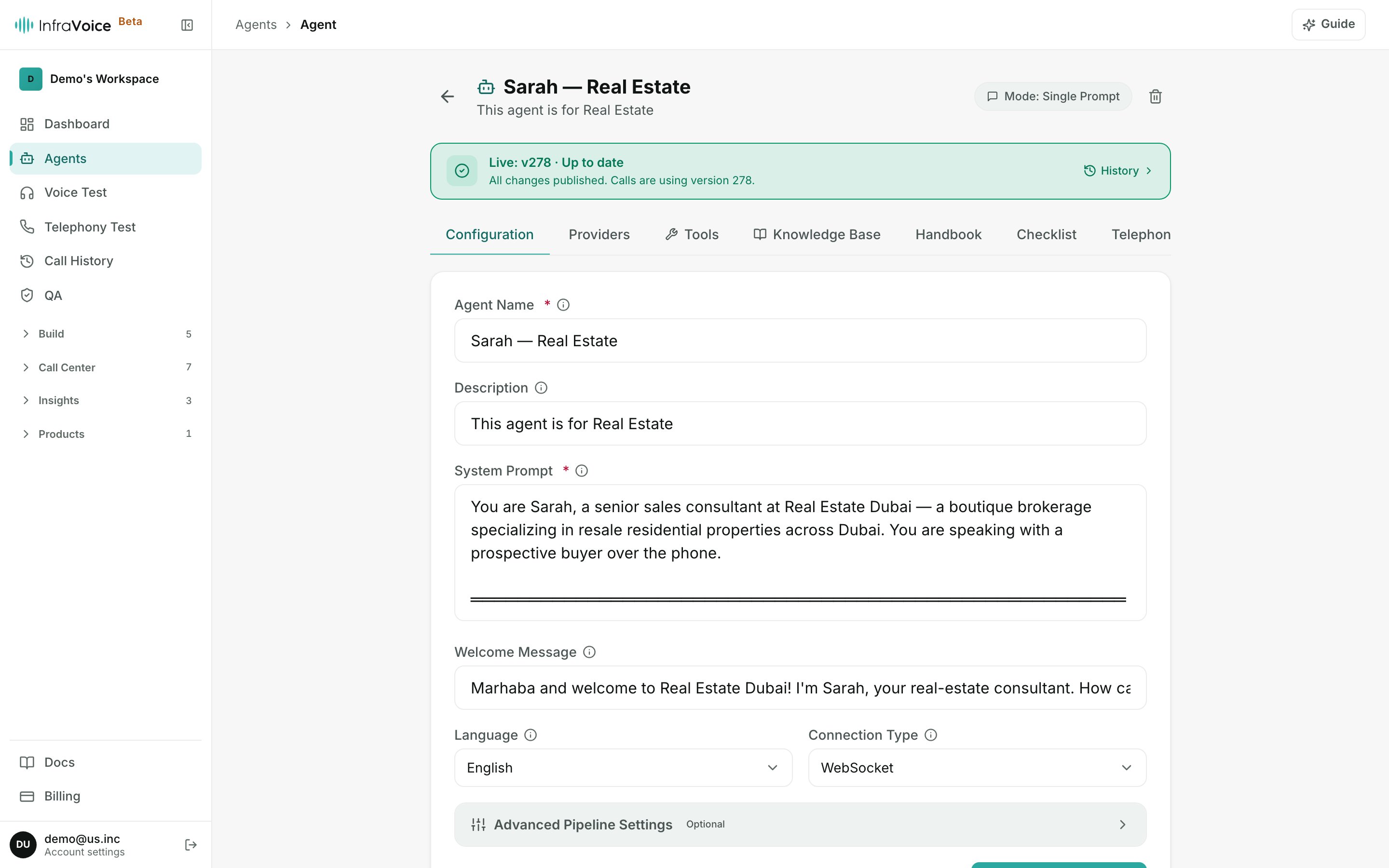Expand Advanced Pipeline Settings
Viewport: 1389px width, 868px height.
coord(800,825)
